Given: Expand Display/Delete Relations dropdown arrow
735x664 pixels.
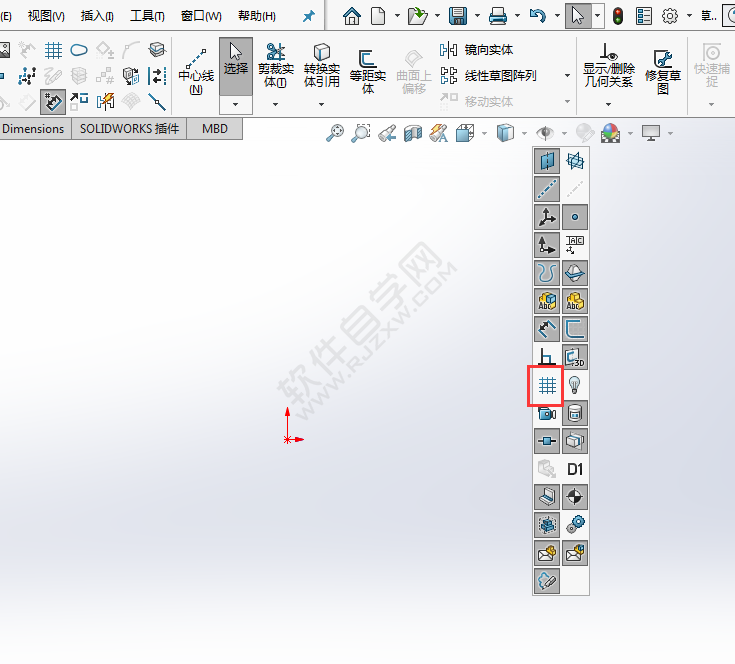Looking at the screenshot, I should [x=608, y=104].
